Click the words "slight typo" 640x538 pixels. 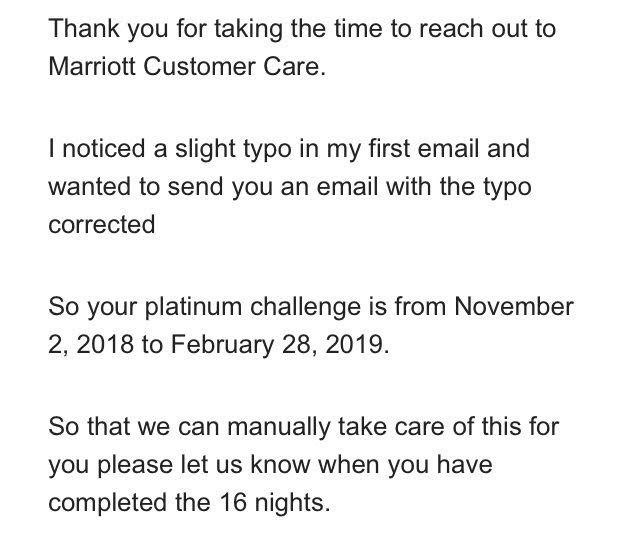[233, 149]
